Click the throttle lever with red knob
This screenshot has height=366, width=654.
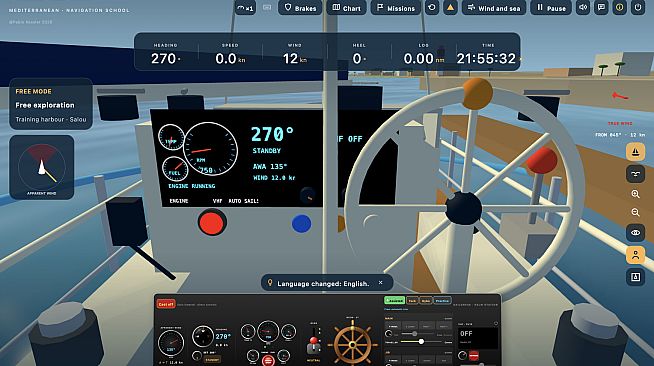[314, 344]
